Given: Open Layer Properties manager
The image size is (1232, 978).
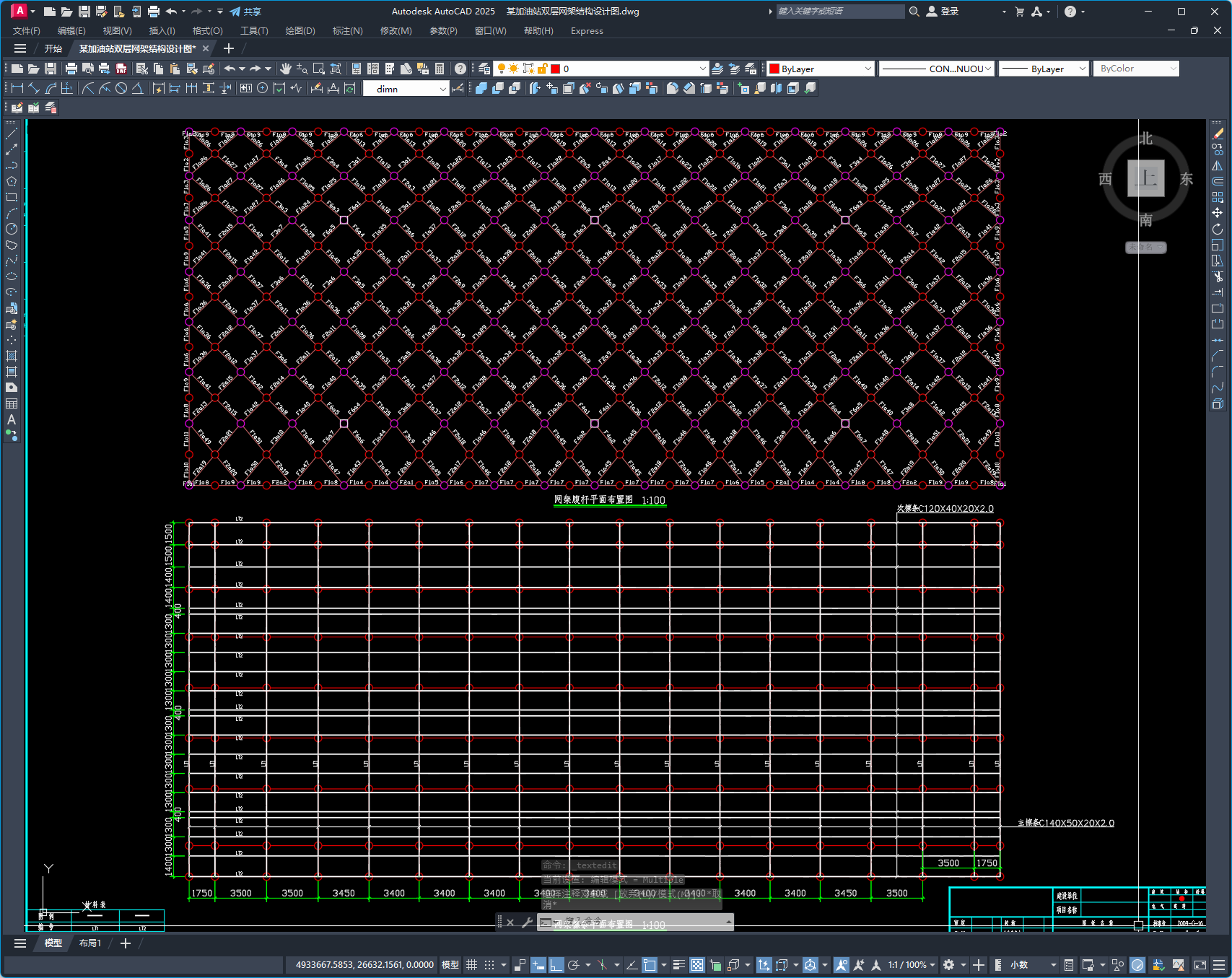Looking at the screenshot, I should click(484, 69).
